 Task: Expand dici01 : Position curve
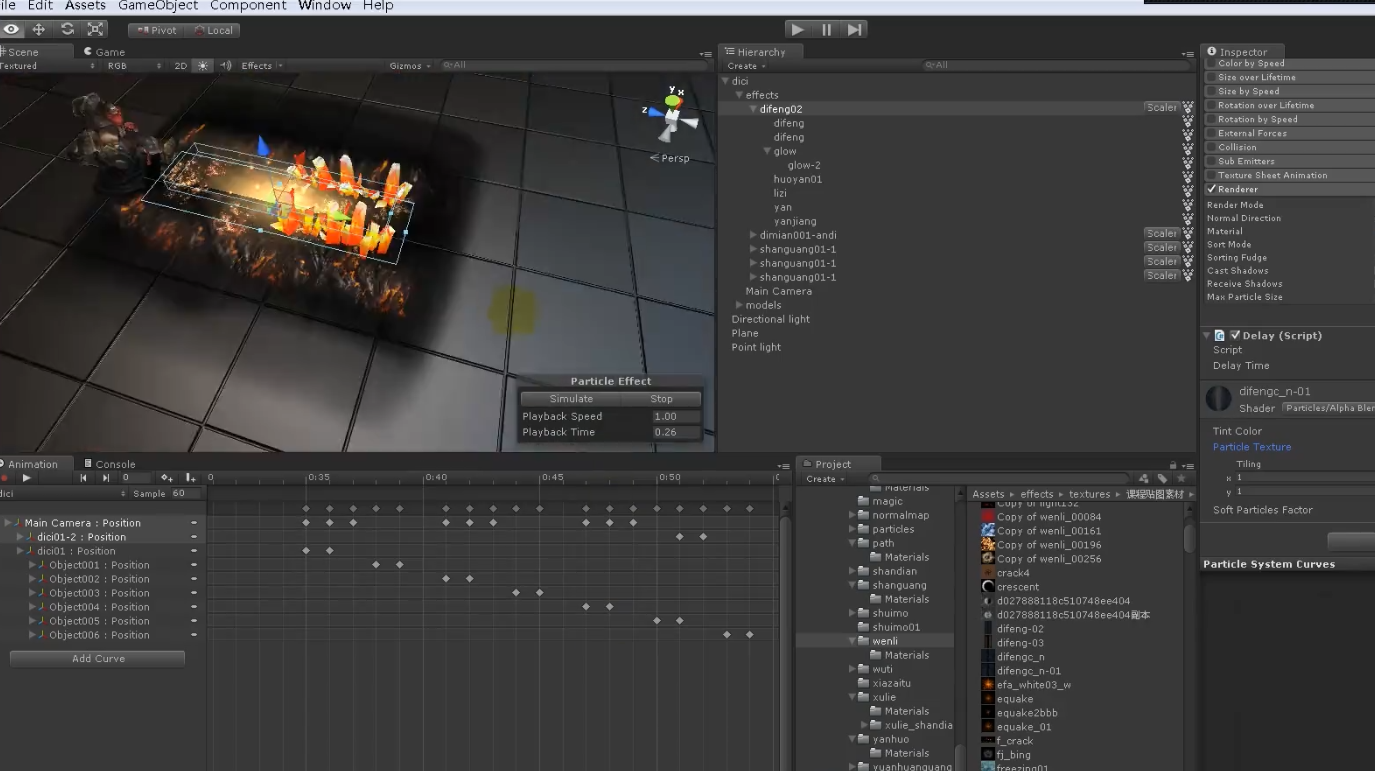coord(20,551)
